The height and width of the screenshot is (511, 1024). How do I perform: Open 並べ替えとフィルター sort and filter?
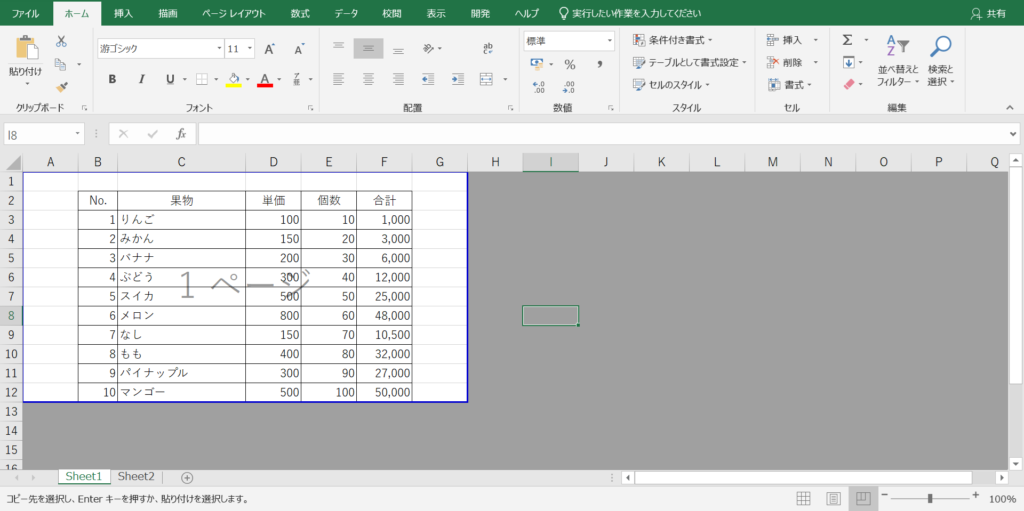[898, 61]
